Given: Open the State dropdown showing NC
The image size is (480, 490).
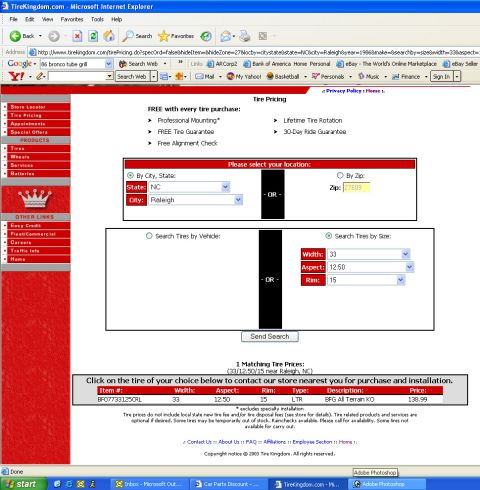Looking at the screenshot, I should tap(189, 187).
